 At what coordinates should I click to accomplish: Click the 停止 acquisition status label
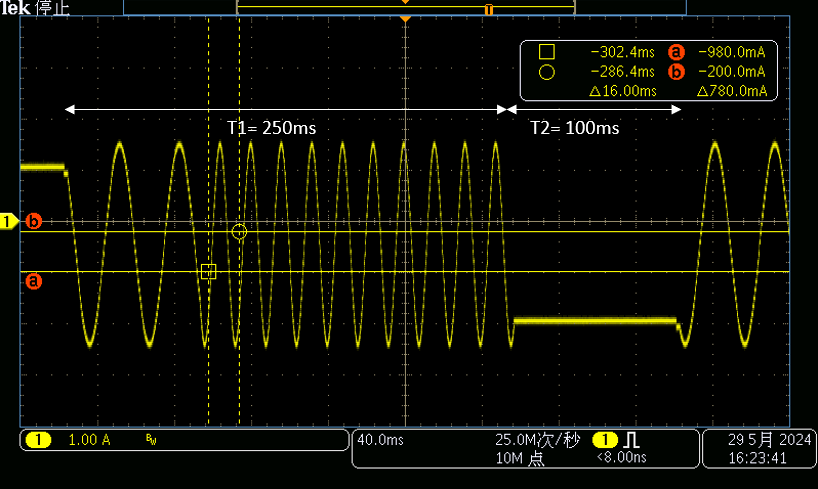[48, 7]
